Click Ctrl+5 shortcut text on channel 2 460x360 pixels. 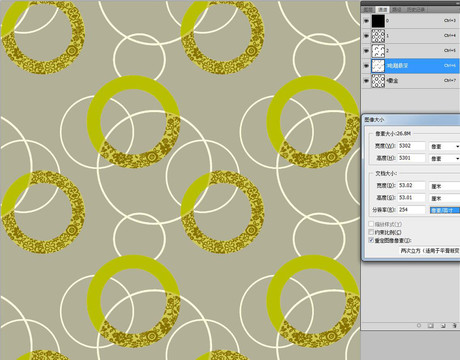coord(450,50)
